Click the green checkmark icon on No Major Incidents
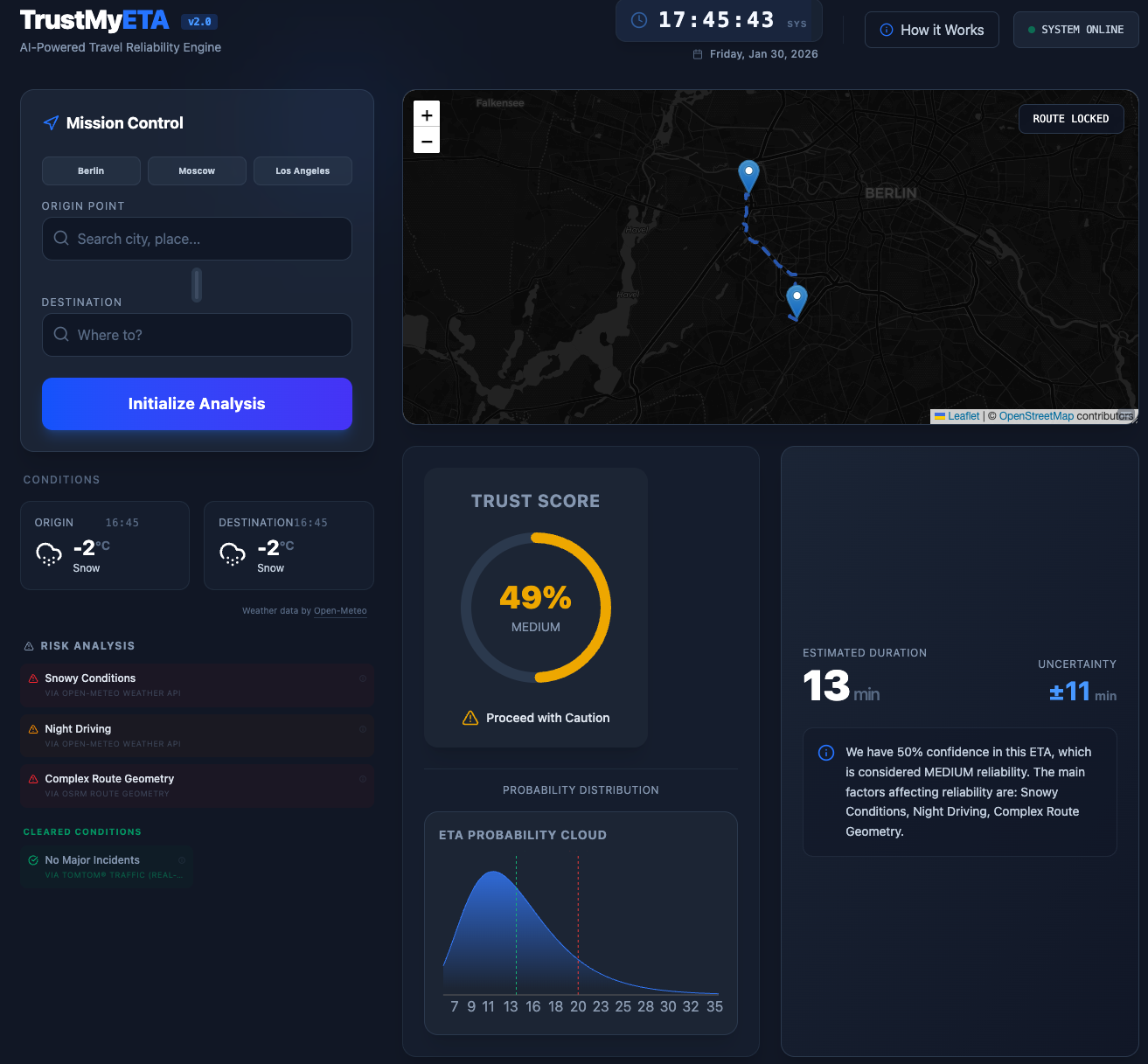The height and width of the screenshot is (1064, 1148). click(32, 859)
